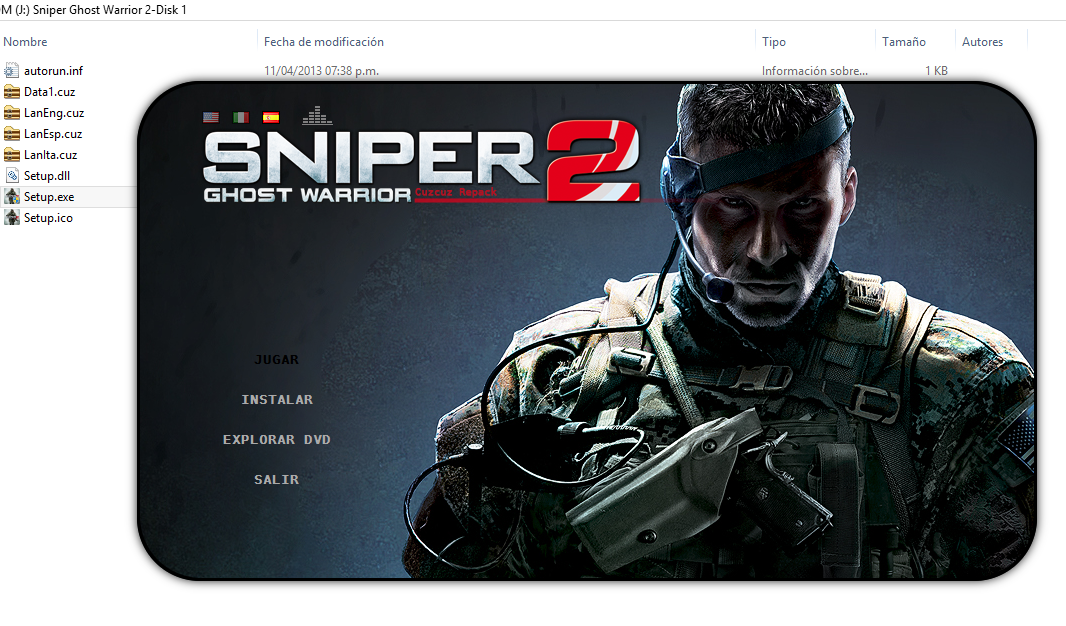Select the autorun.inf file name
Screen dimensions: 1066x626
click(53, 71)
